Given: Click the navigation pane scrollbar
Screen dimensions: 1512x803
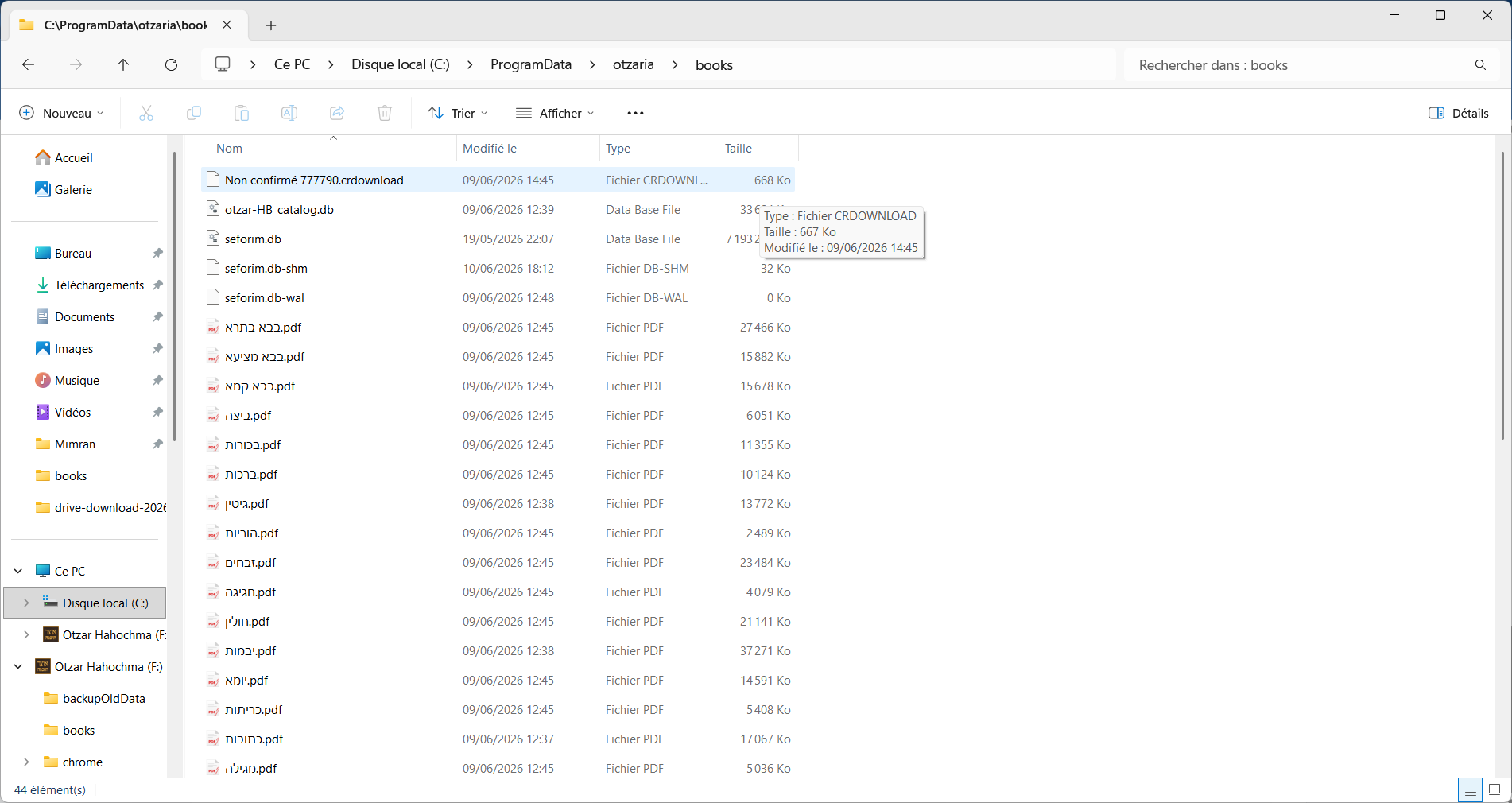Looking at the screenshot, I should coord(174,294).
